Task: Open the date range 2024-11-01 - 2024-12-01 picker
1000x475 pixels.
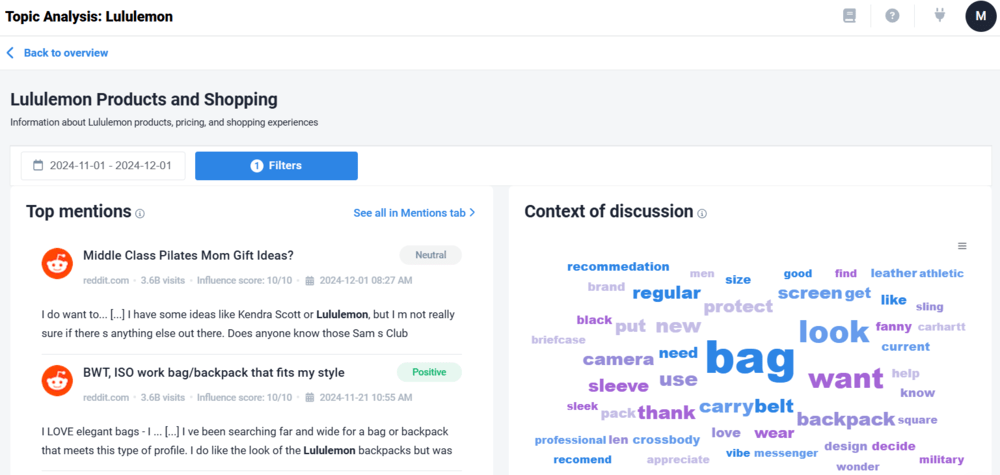Action: pyautogui.click(x=103, y=166)
